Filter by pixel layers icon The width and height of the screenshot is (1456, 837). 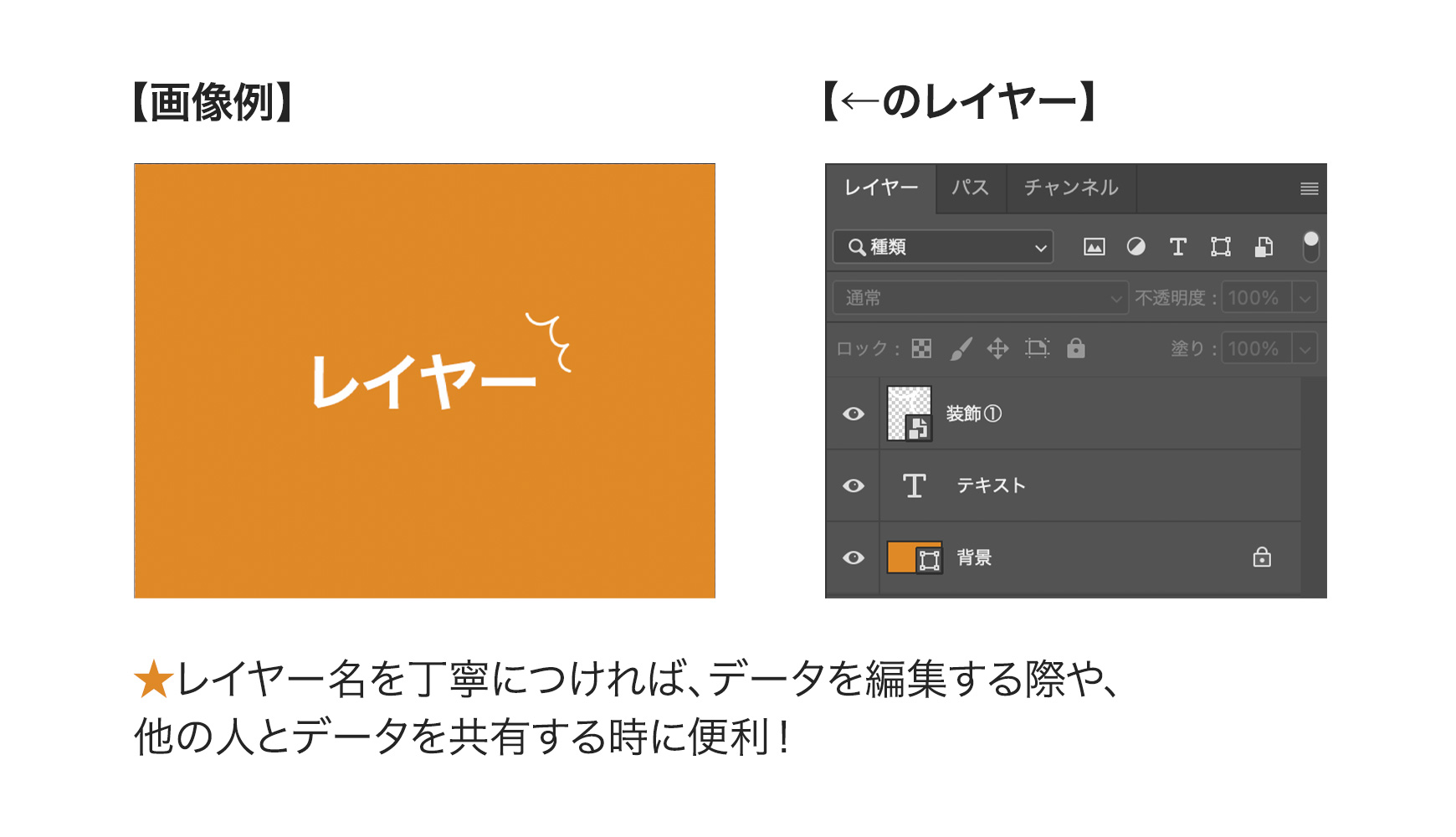1095,247
